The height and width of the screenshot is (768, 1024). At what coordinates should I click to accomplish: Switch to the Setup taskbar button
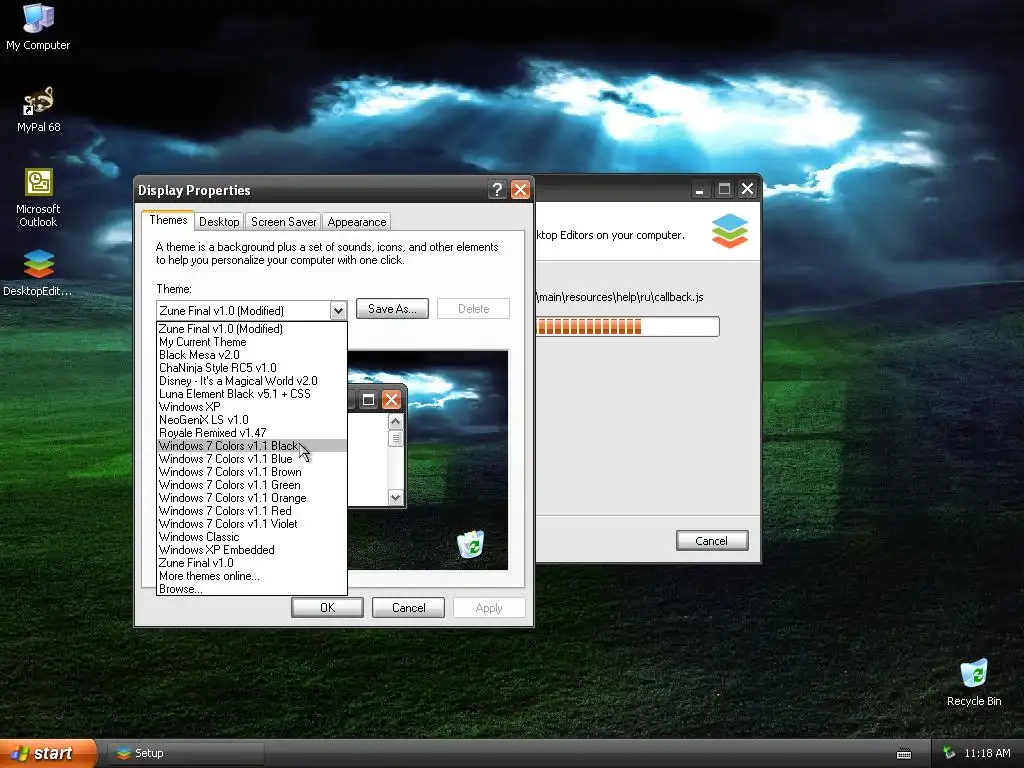186,753
